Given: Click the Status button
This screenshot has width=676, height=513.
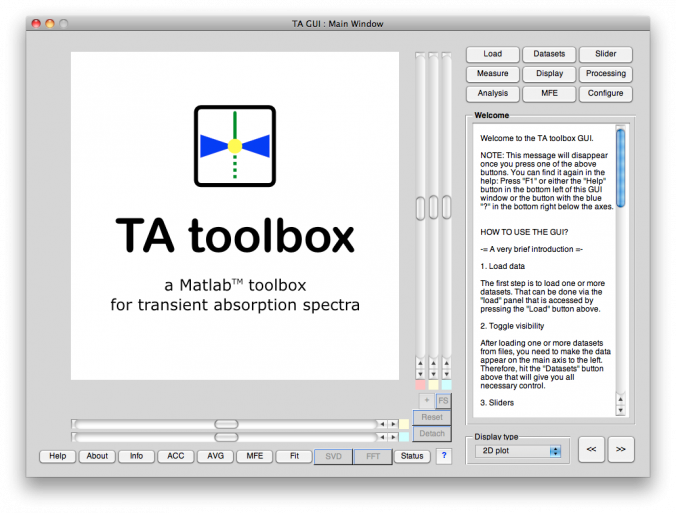Looking at the screenshot, I should [412, 456].
